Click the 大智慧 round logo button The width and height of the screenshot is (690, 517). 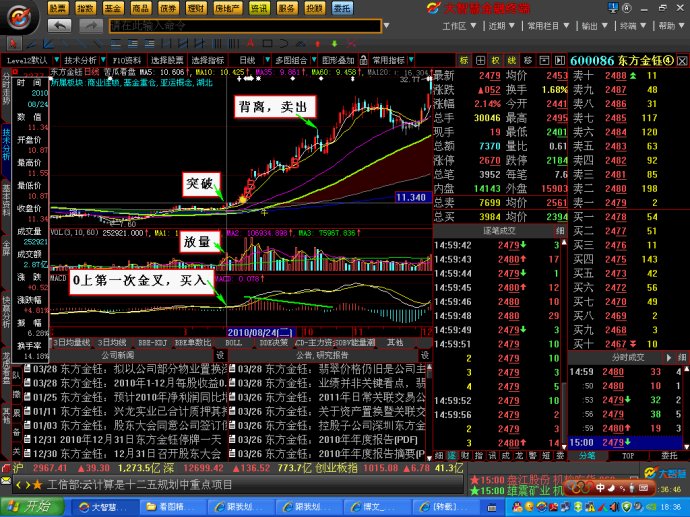(x=18, y=18)
